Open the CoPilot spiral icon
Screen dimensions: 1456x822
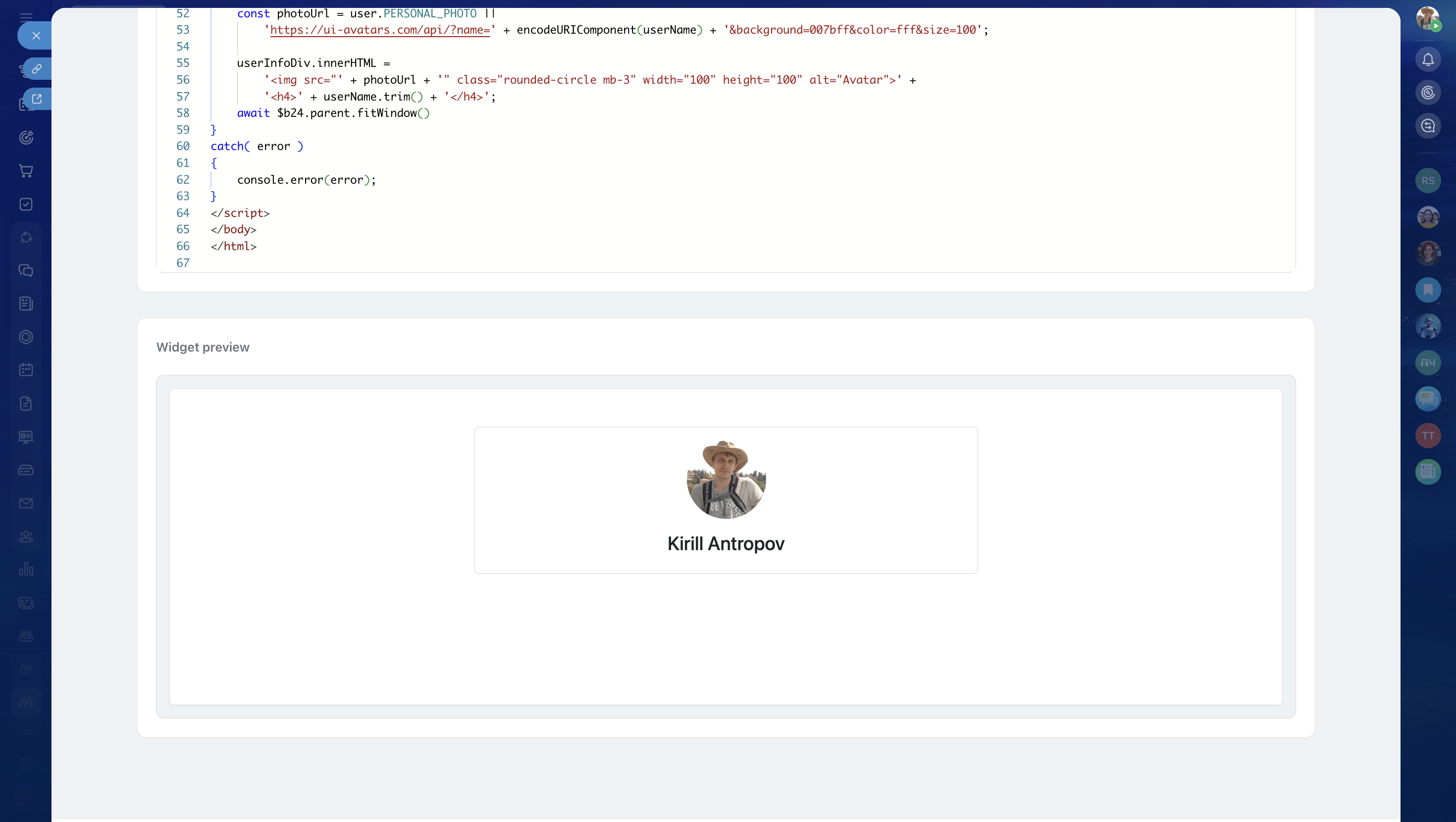(1428, 93)
